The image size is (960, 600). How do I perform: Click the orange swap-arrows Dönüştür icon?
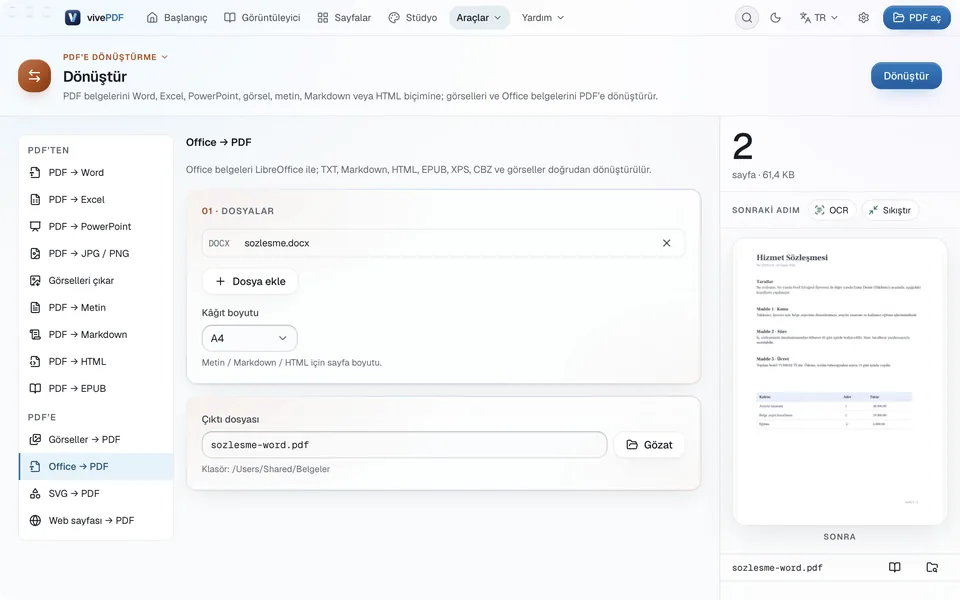point(34,76)
